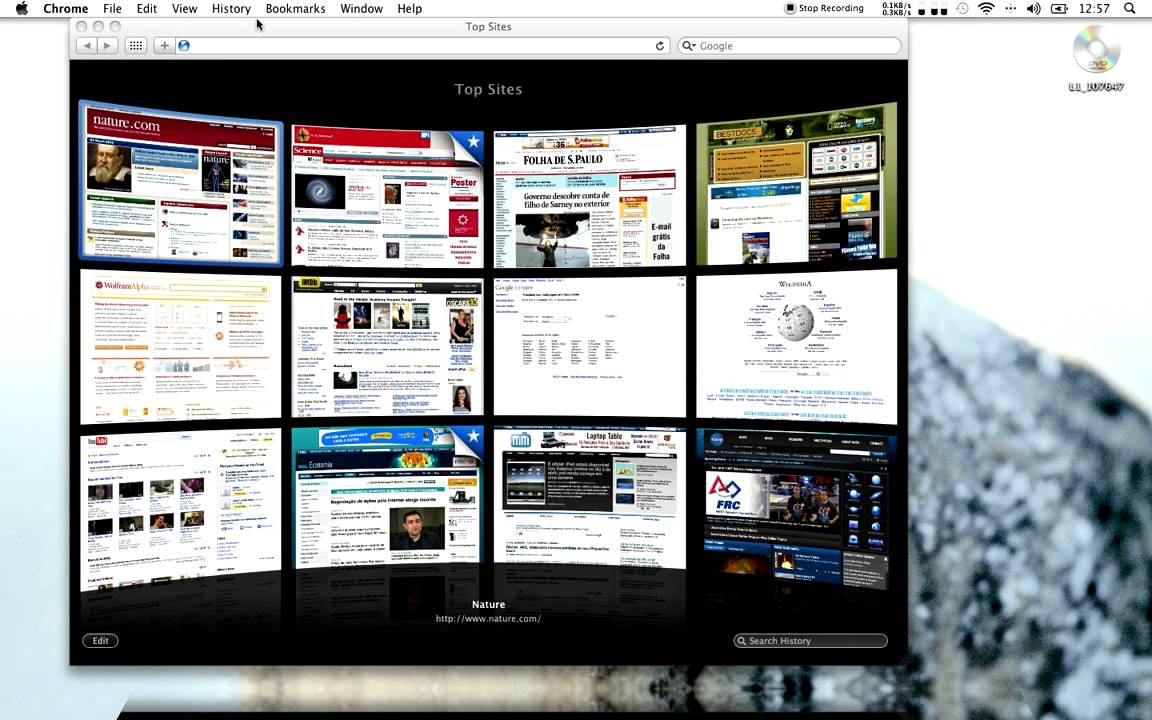
Task: Open the File menu
Action: 112,9
